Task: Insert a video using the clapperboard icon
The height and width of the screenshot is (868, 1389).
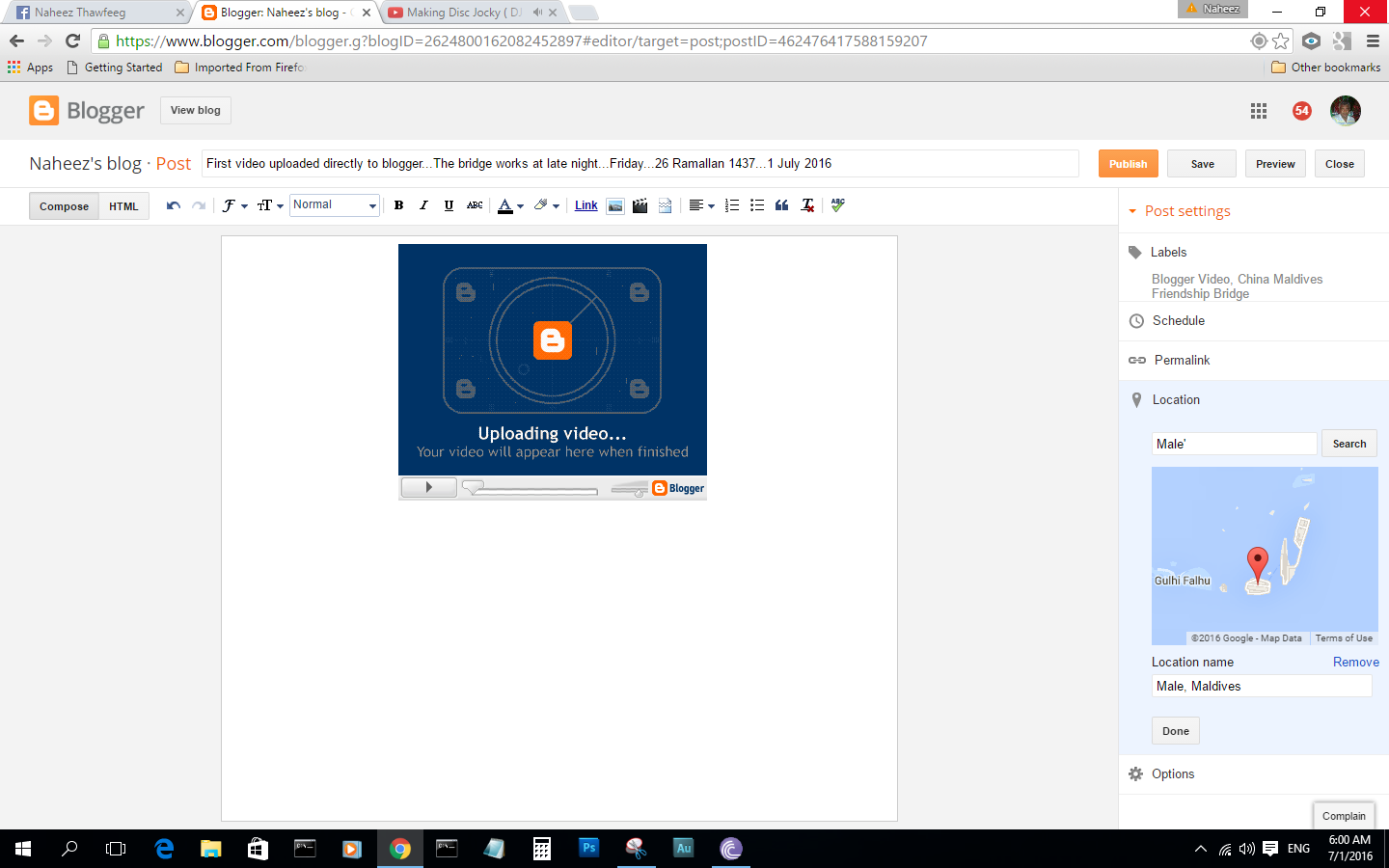Action: click(x=640, y=205)
